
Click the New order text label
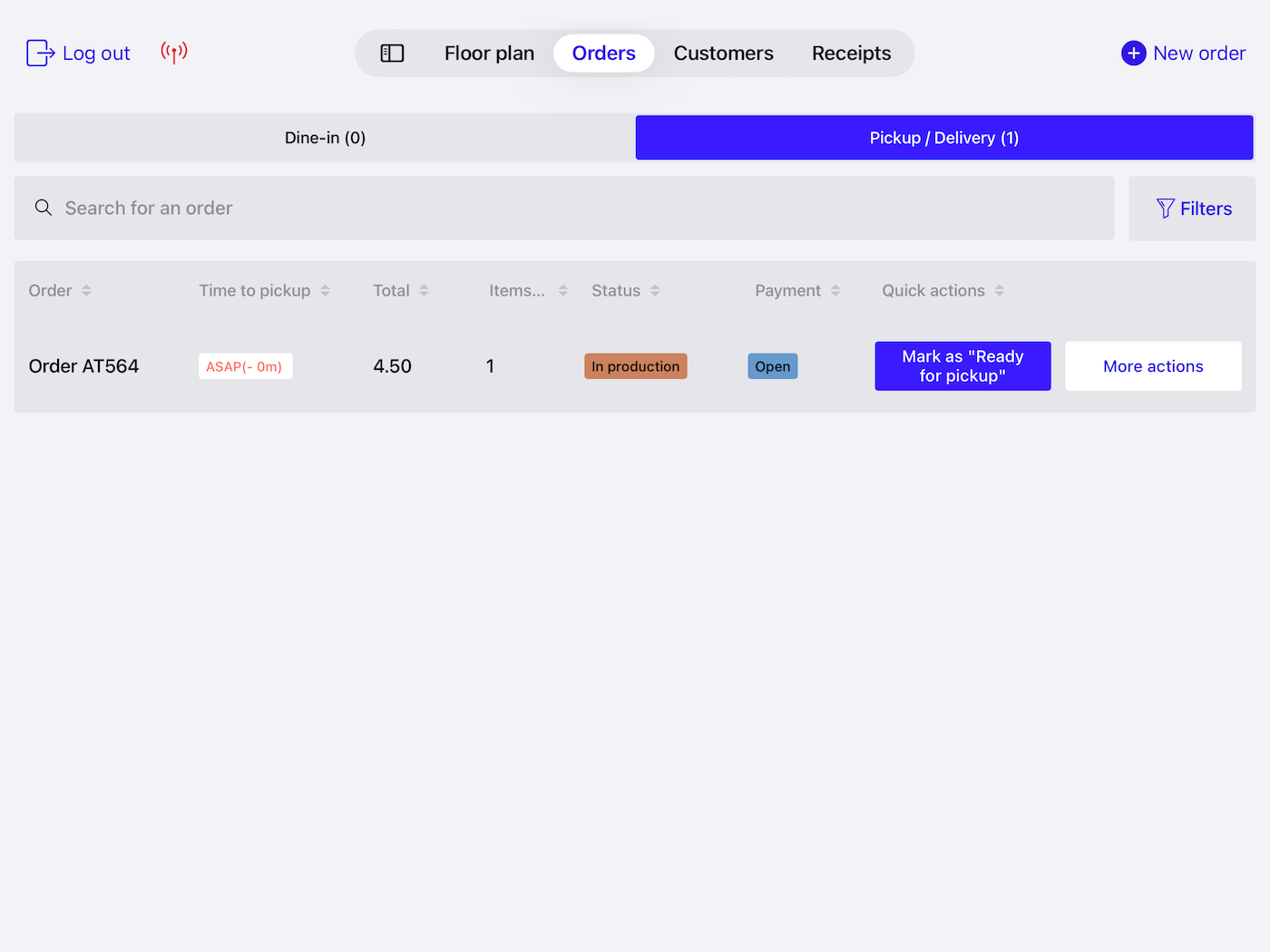pos(1199,53)
